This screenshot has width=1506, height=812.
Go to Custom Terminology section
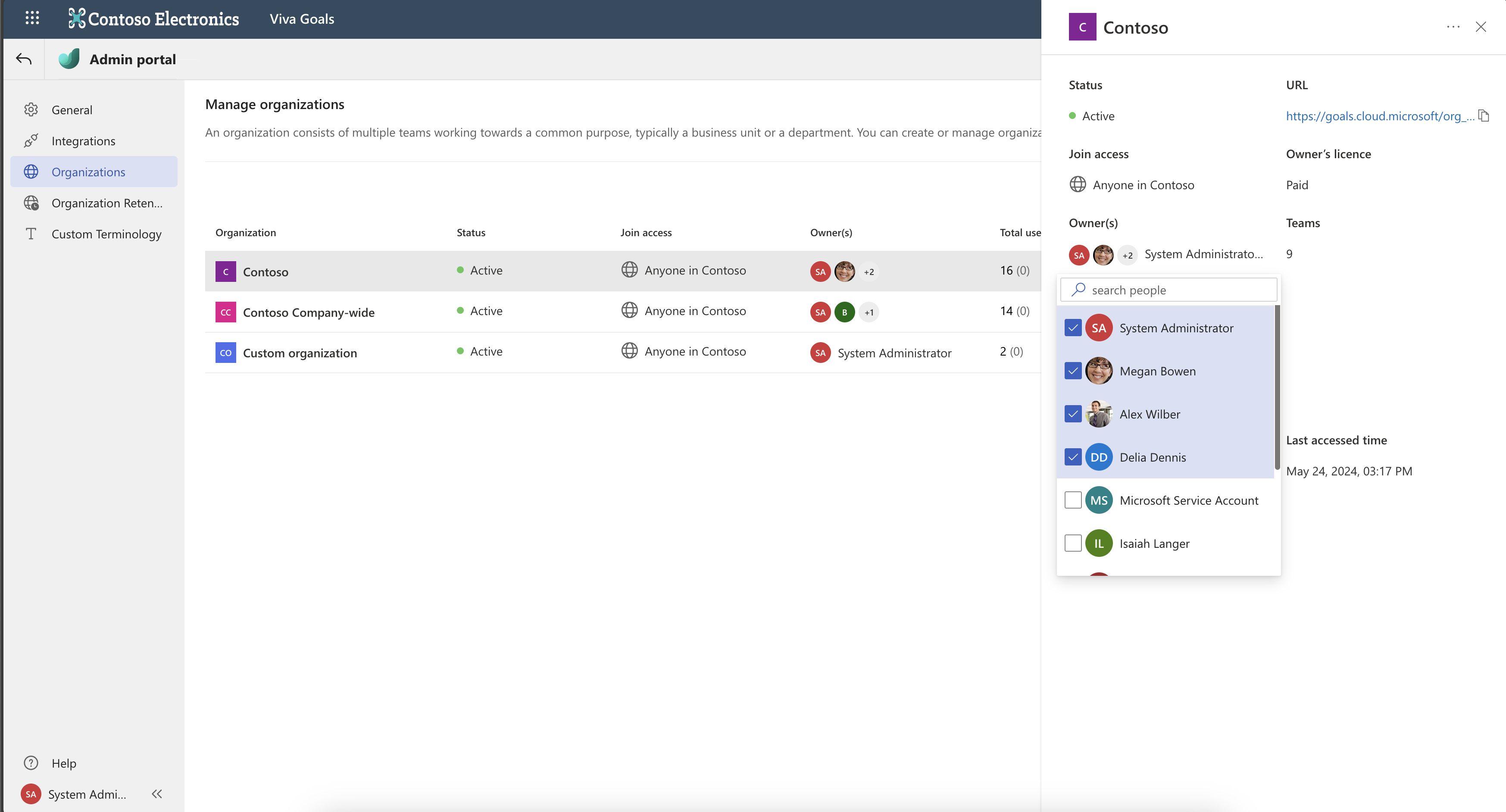coord(106,234)
